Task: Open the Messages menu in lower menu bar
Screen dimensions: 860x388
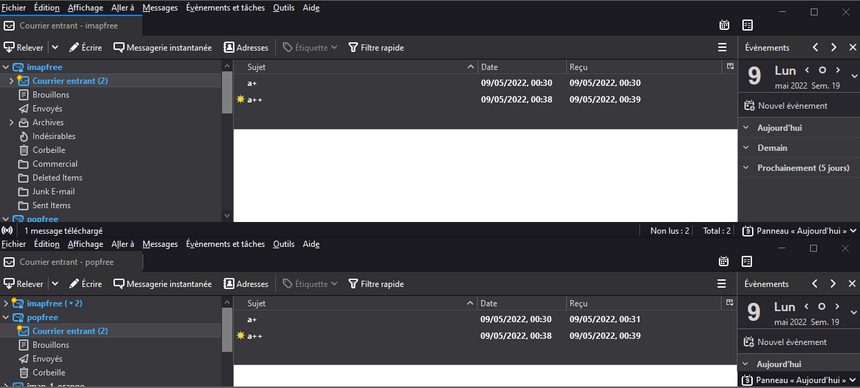Action: pos(160,244)
